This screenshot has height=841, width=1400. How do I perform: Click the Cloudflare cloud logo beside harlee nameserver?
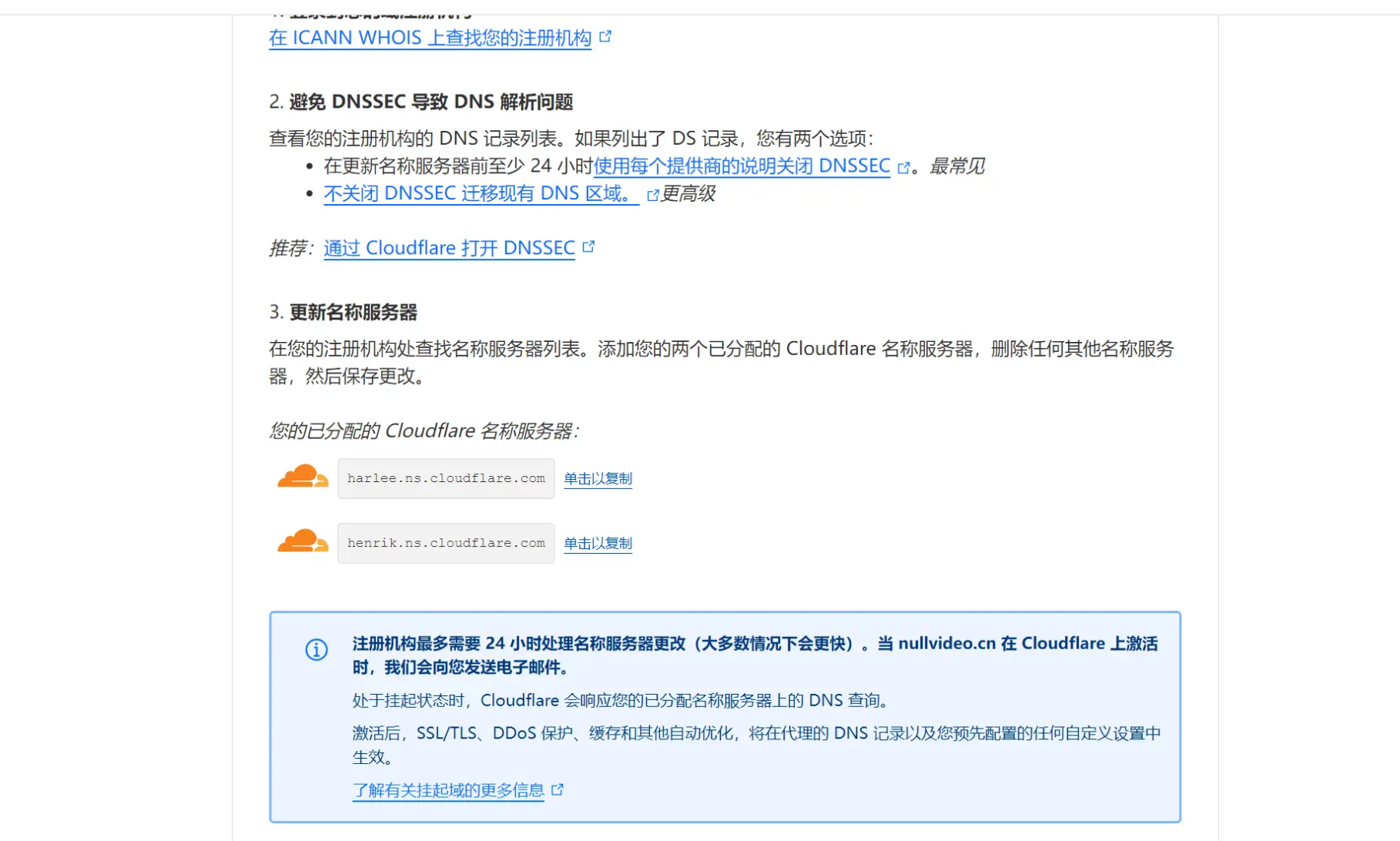[302, 477]
